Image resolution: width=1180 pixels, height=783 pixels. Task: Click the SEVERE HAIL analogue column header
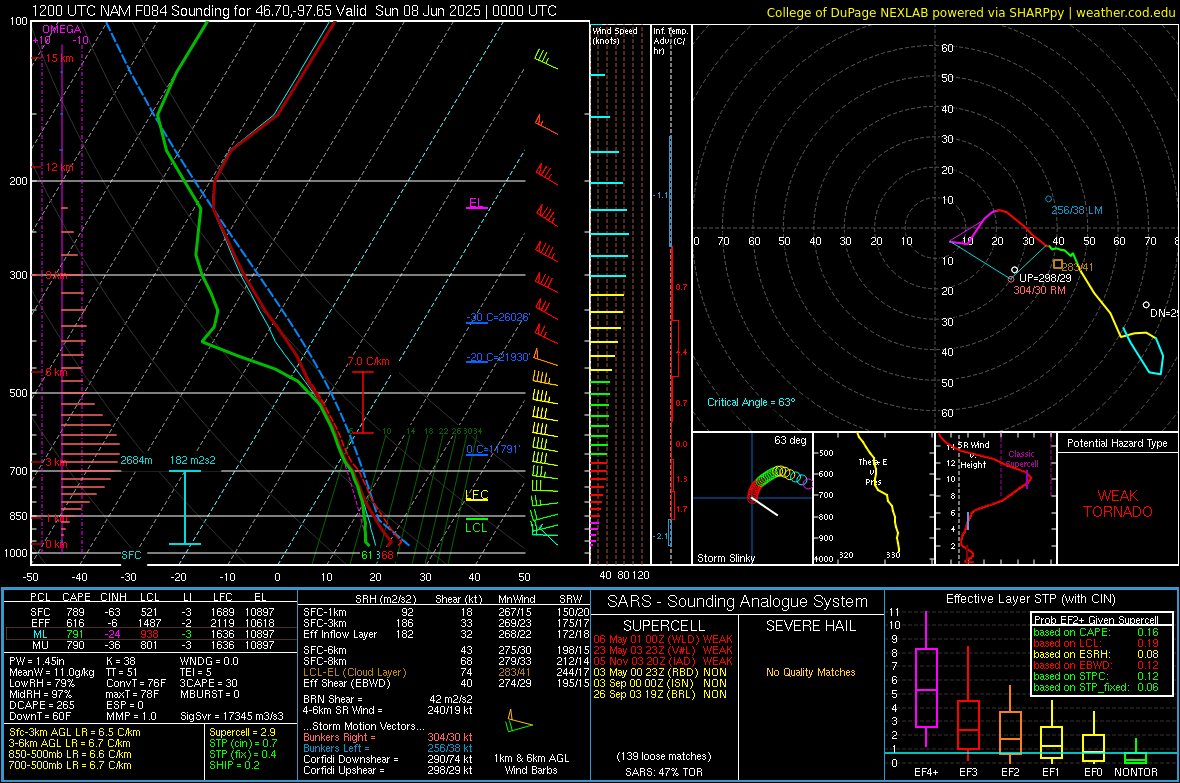coord(810,626)
